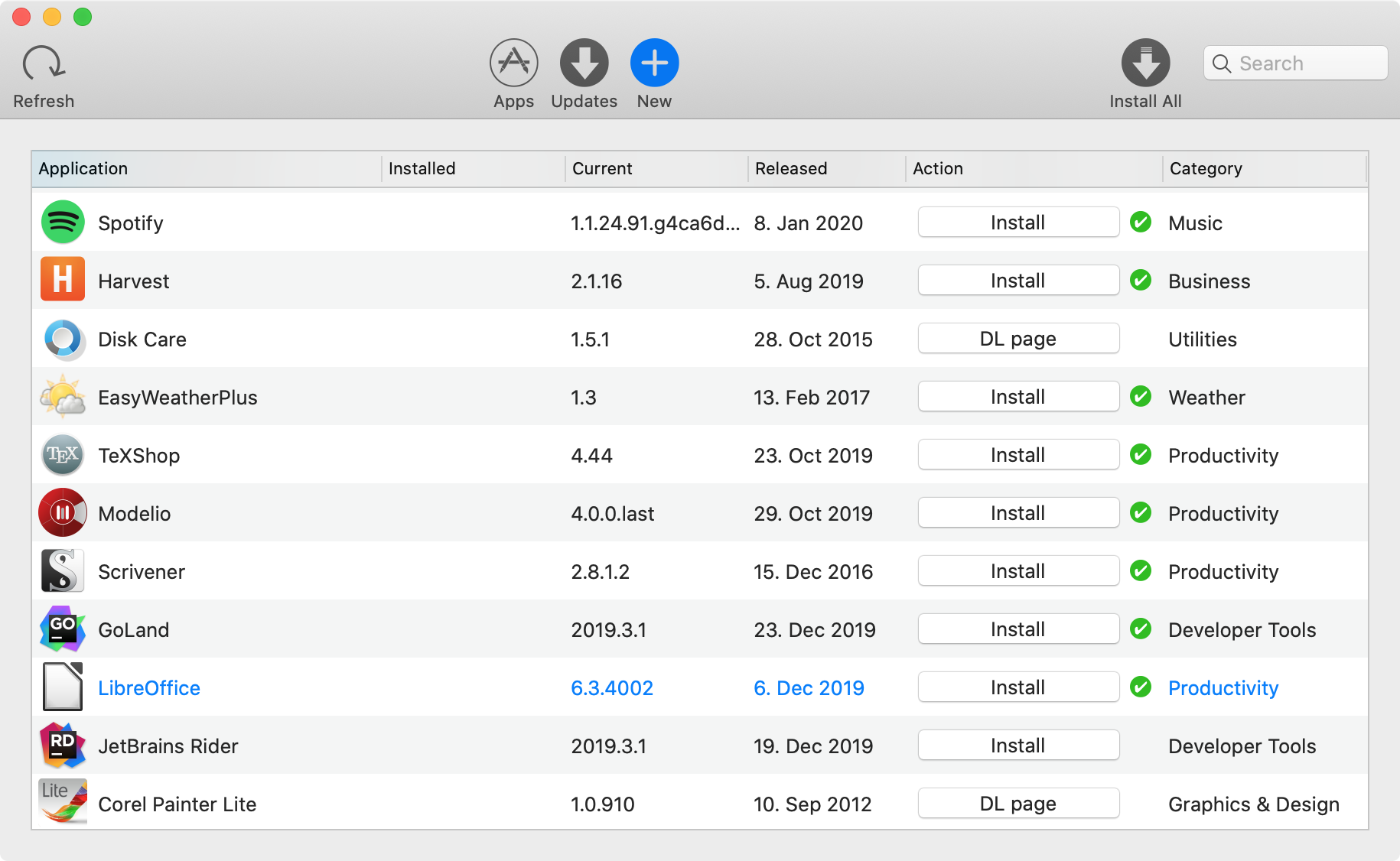Screen dimensions: 1400x861
Task: Click the "15. Dec 2016" release date
Action: (x=813, y=572)
